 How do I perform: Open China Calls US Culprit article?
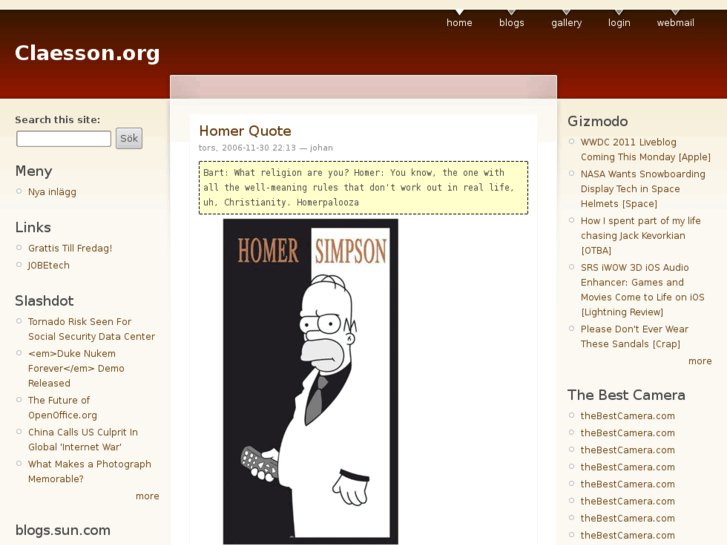click(83, 439)
